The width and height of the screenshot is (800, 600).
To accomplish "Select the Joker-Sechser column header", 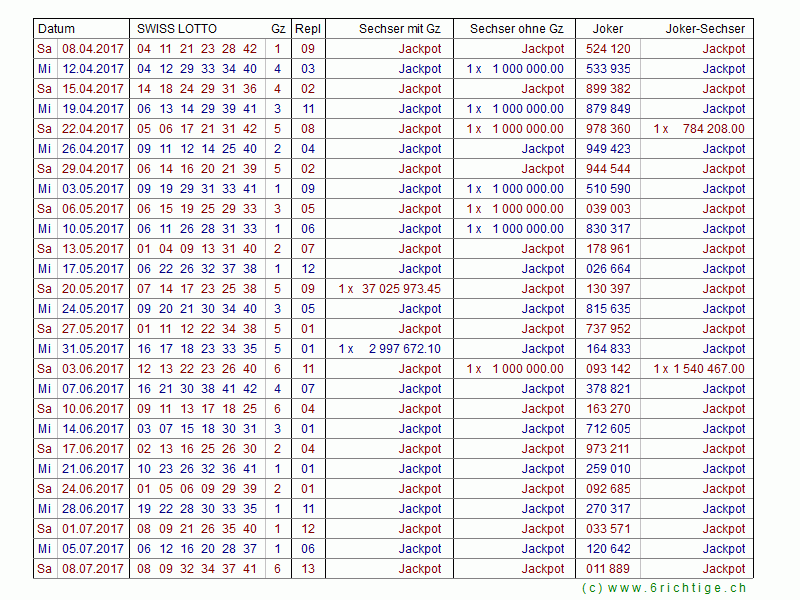I will click(x=705, y=29).
